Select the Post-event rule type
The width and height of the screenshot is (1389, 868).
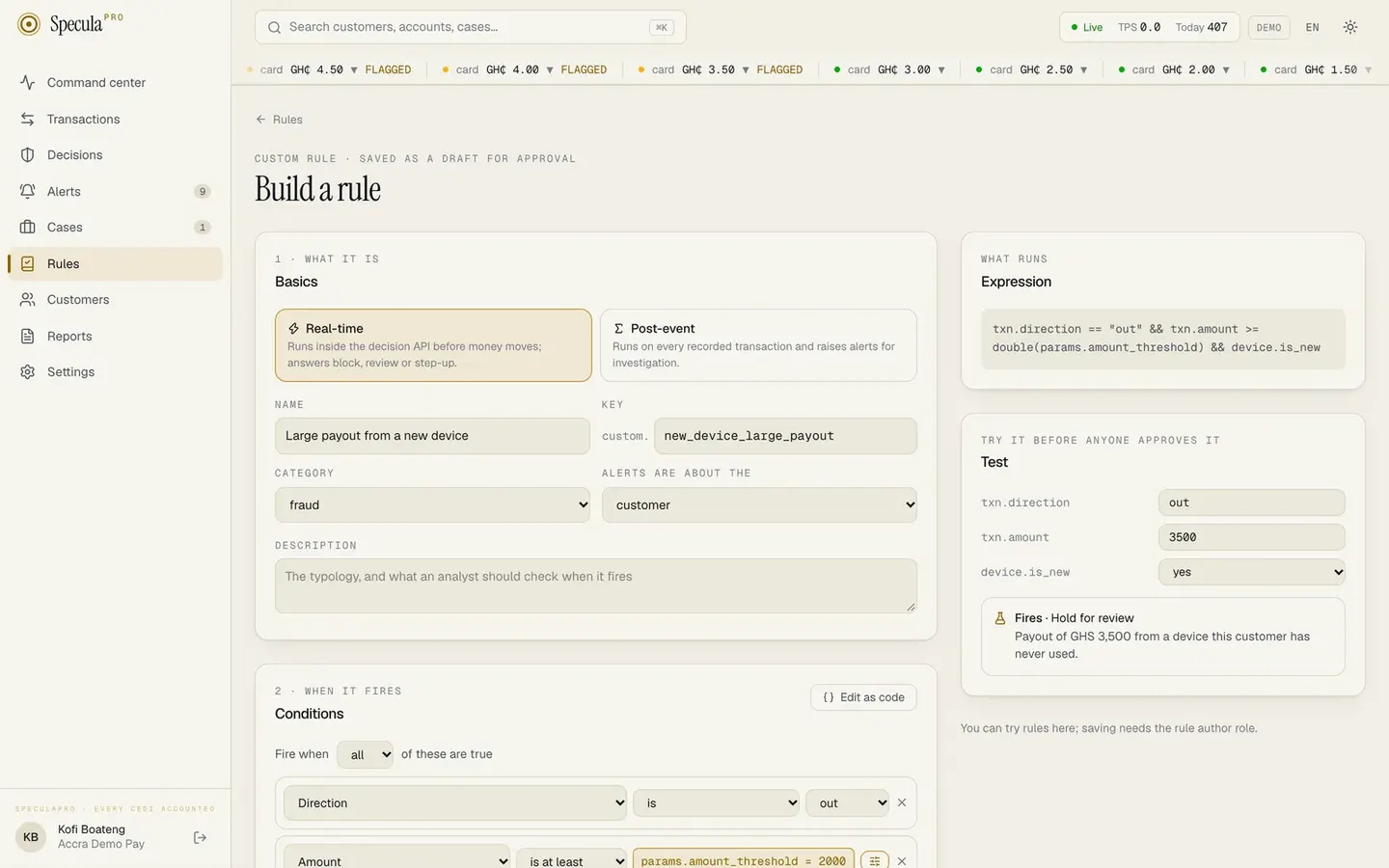[x=758, y=345]
